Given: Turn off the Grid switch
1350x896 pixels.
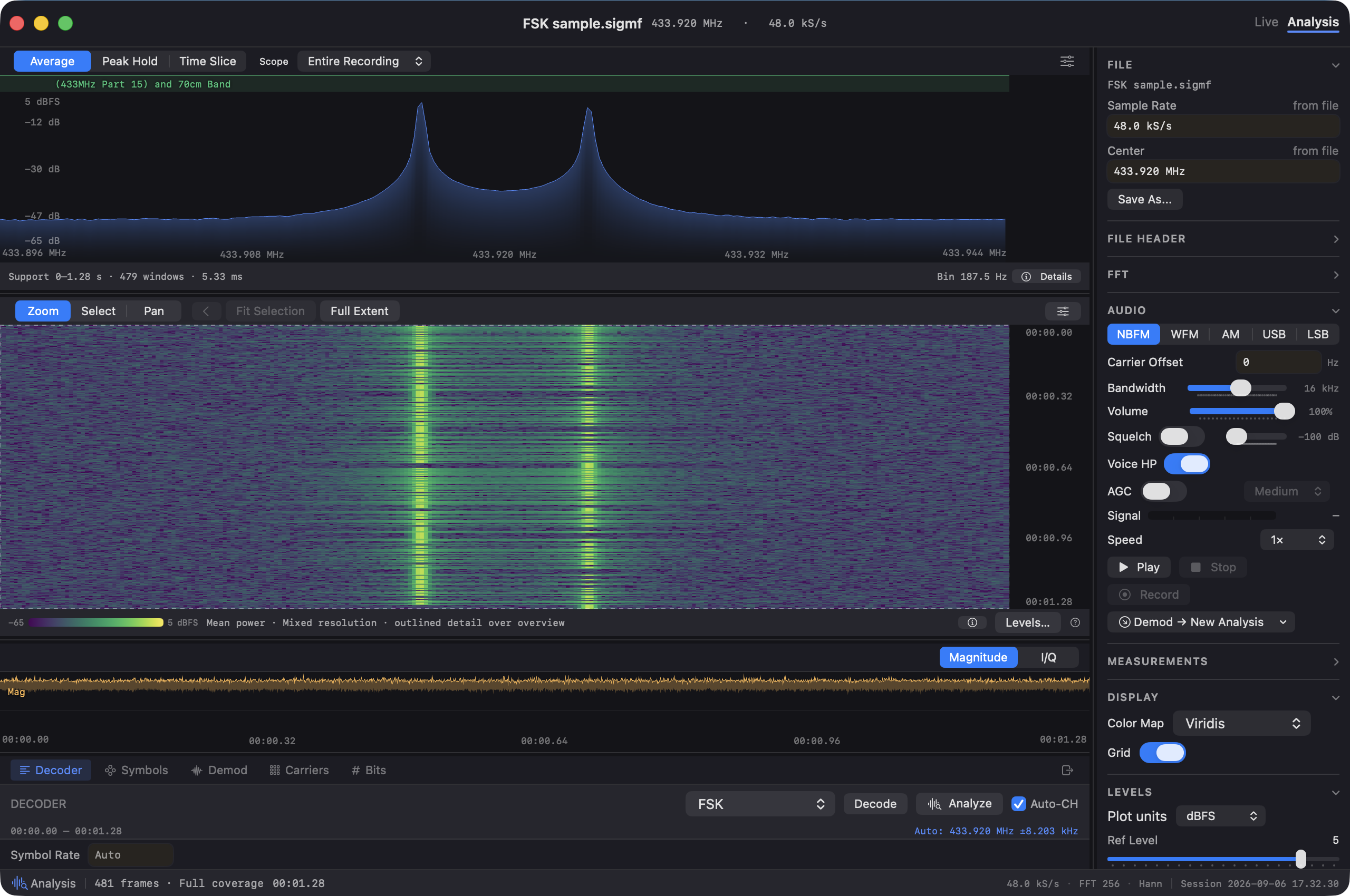Looking at the screenshot, I should click(1162, 753).
